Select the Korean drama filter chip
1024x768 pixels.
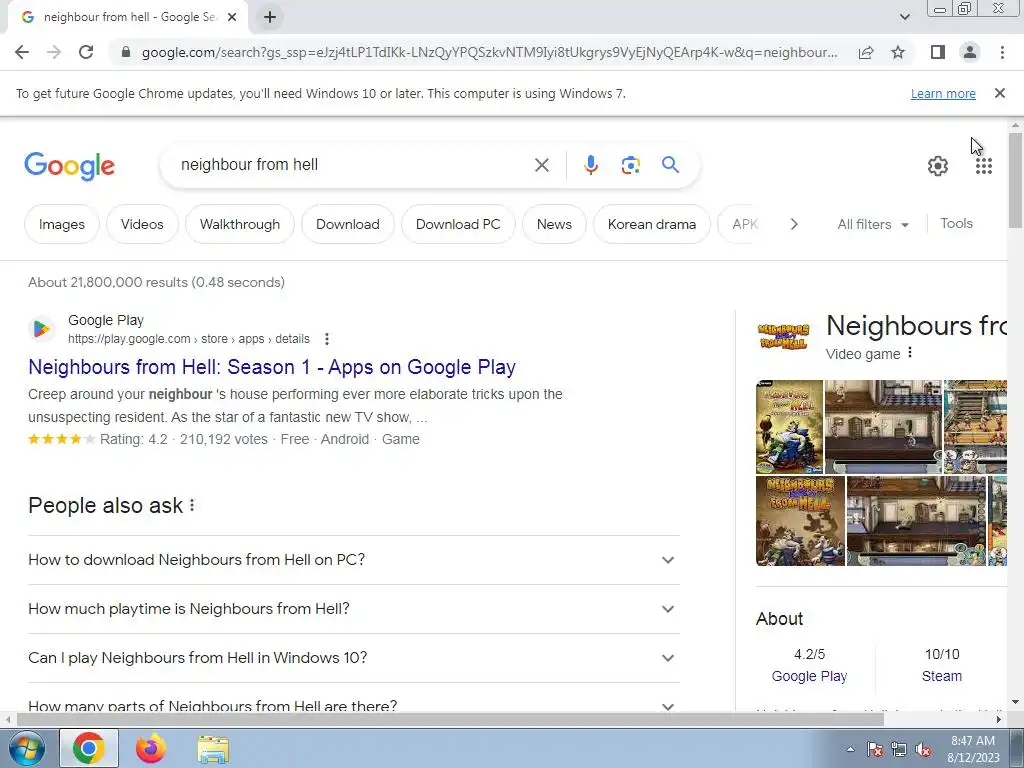(x=652, y=224)
